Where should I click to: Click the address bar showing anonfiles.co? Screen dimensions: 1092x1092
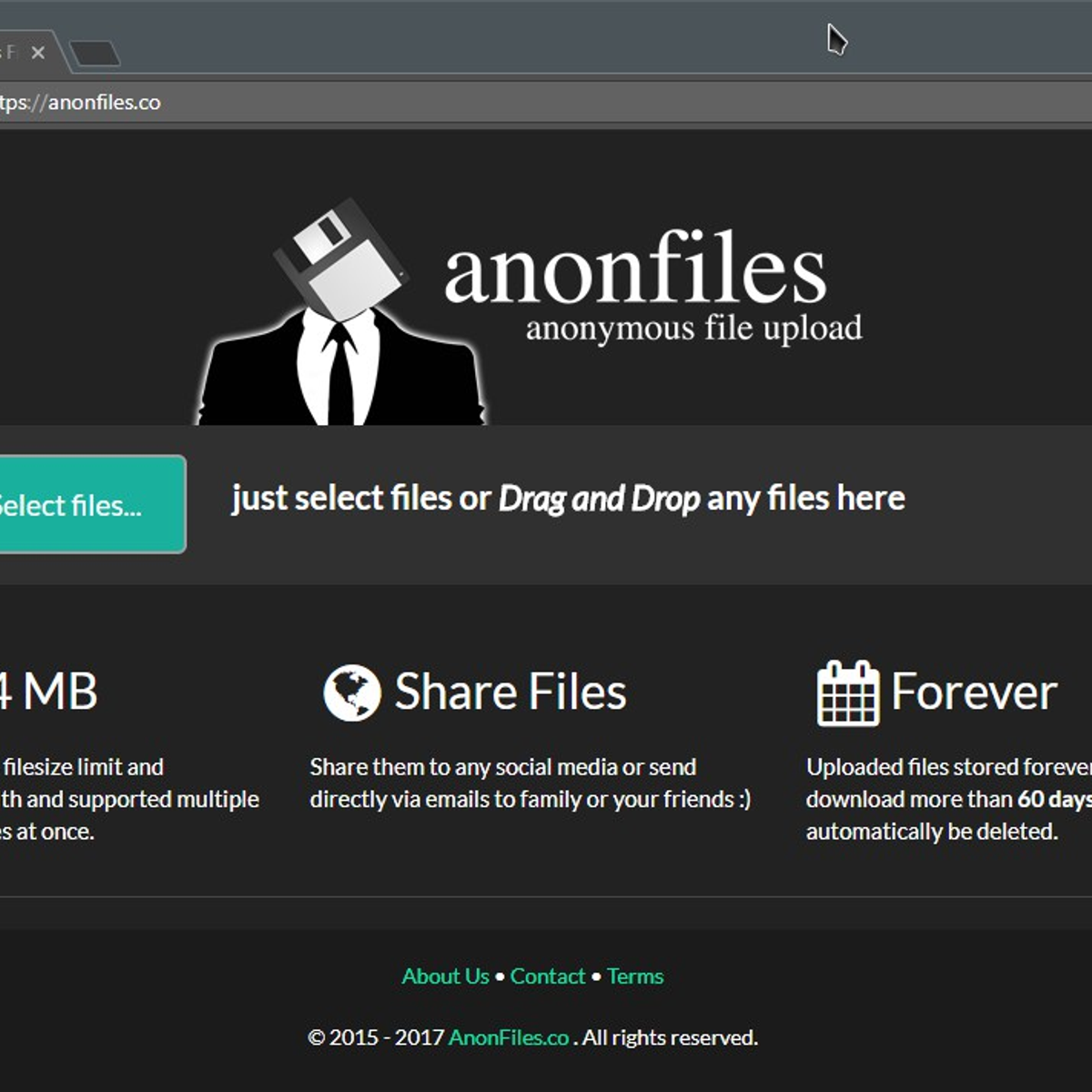(546, 103)
